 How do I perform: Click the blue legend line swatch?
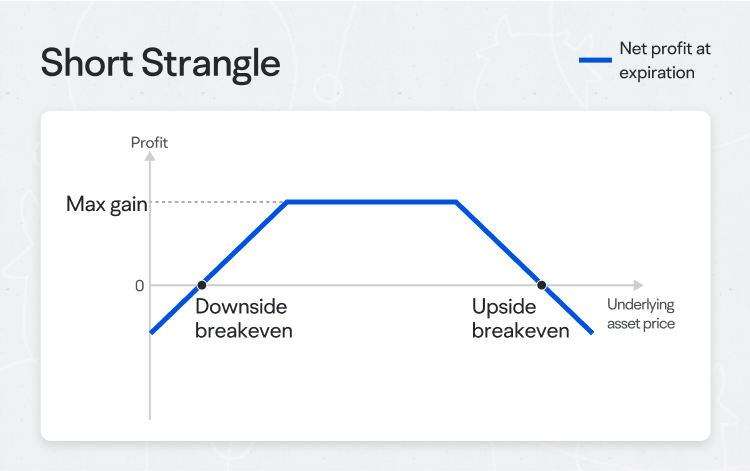(595, 60)
